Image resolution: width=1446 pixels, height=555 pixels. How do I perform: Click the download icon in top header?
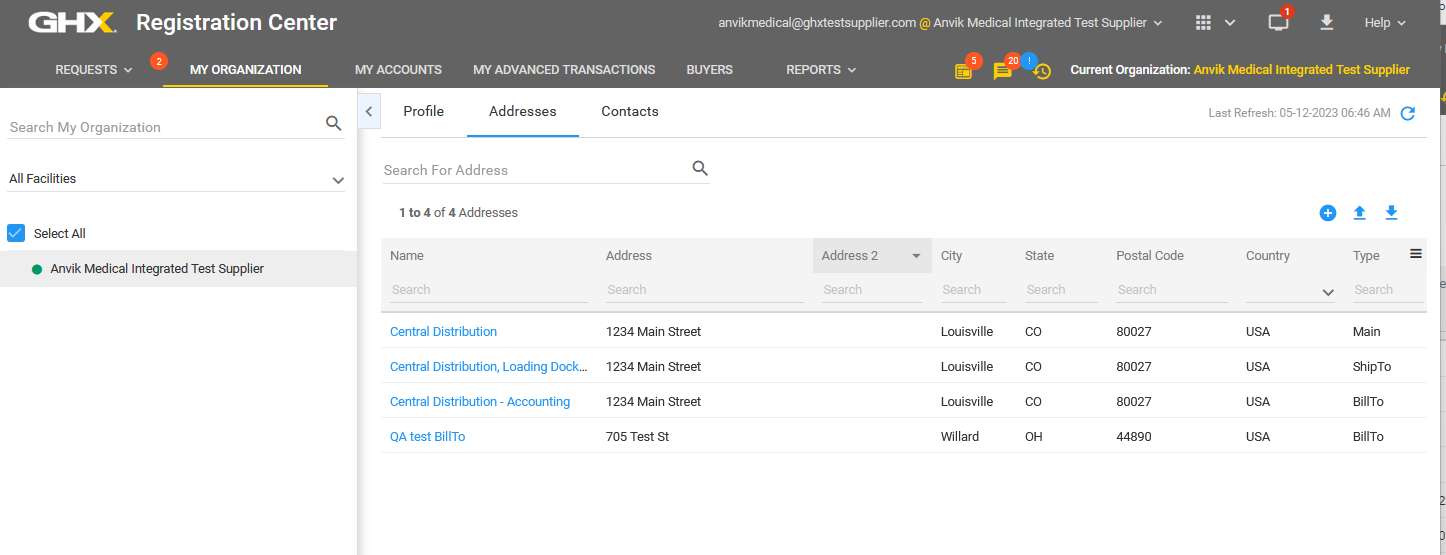point(1327,22)
